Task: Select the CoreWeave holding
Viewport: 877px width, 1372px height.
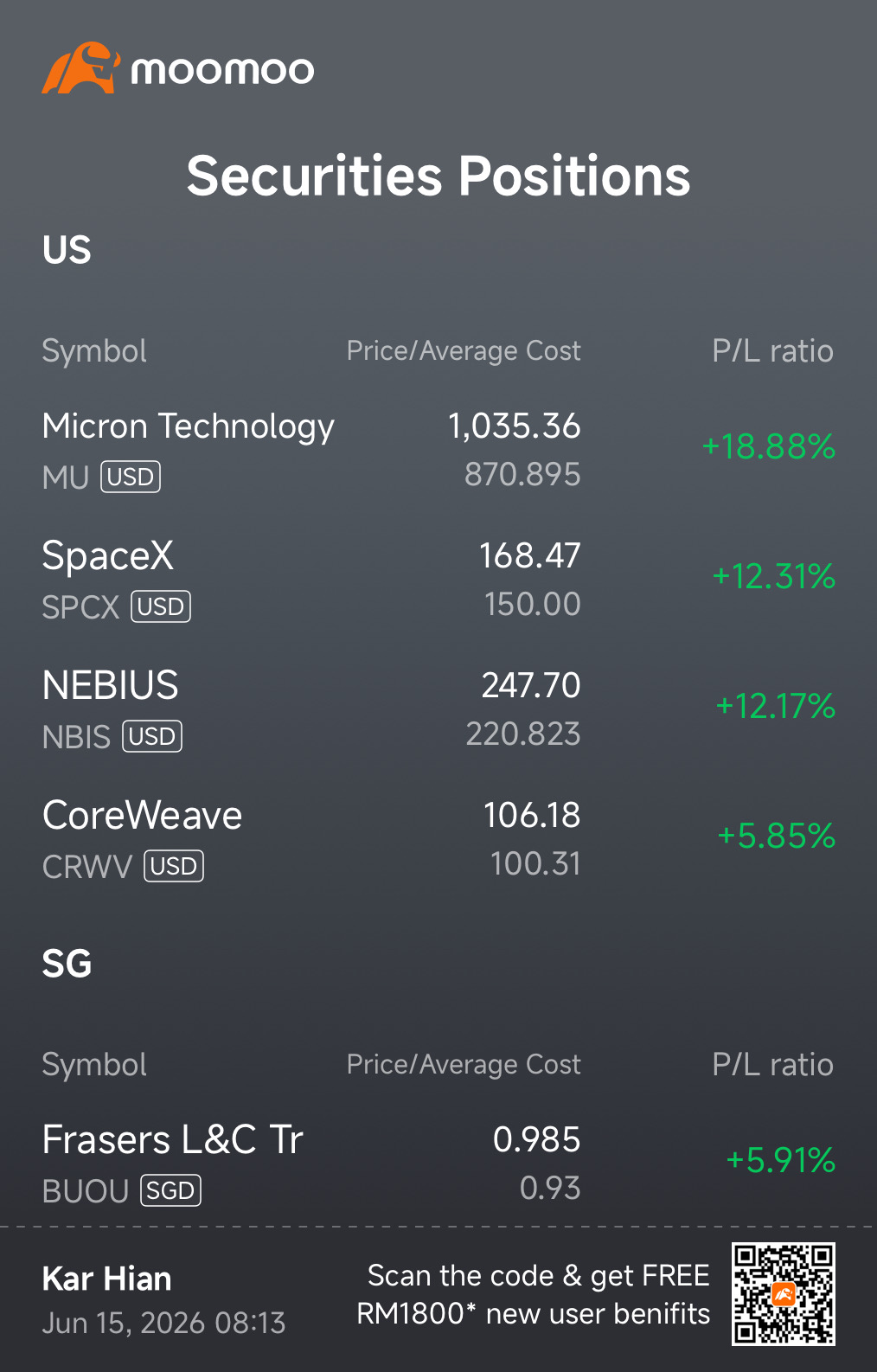Action: [x=438, y=839]
